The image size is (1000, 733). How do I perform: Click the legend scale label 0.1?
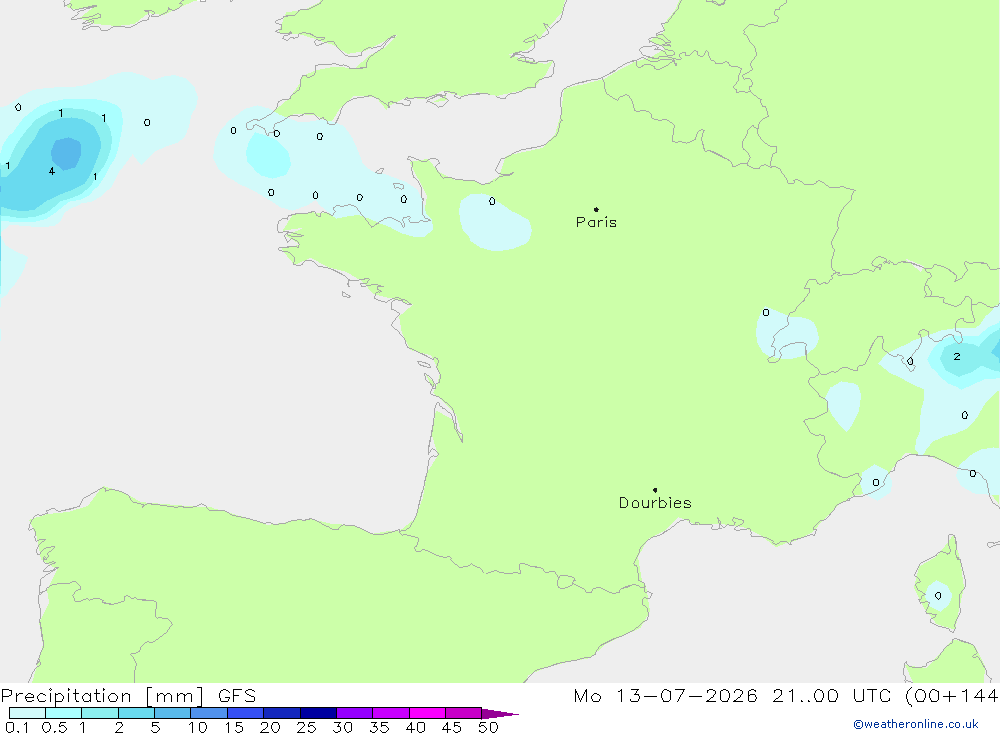[17, 727]
